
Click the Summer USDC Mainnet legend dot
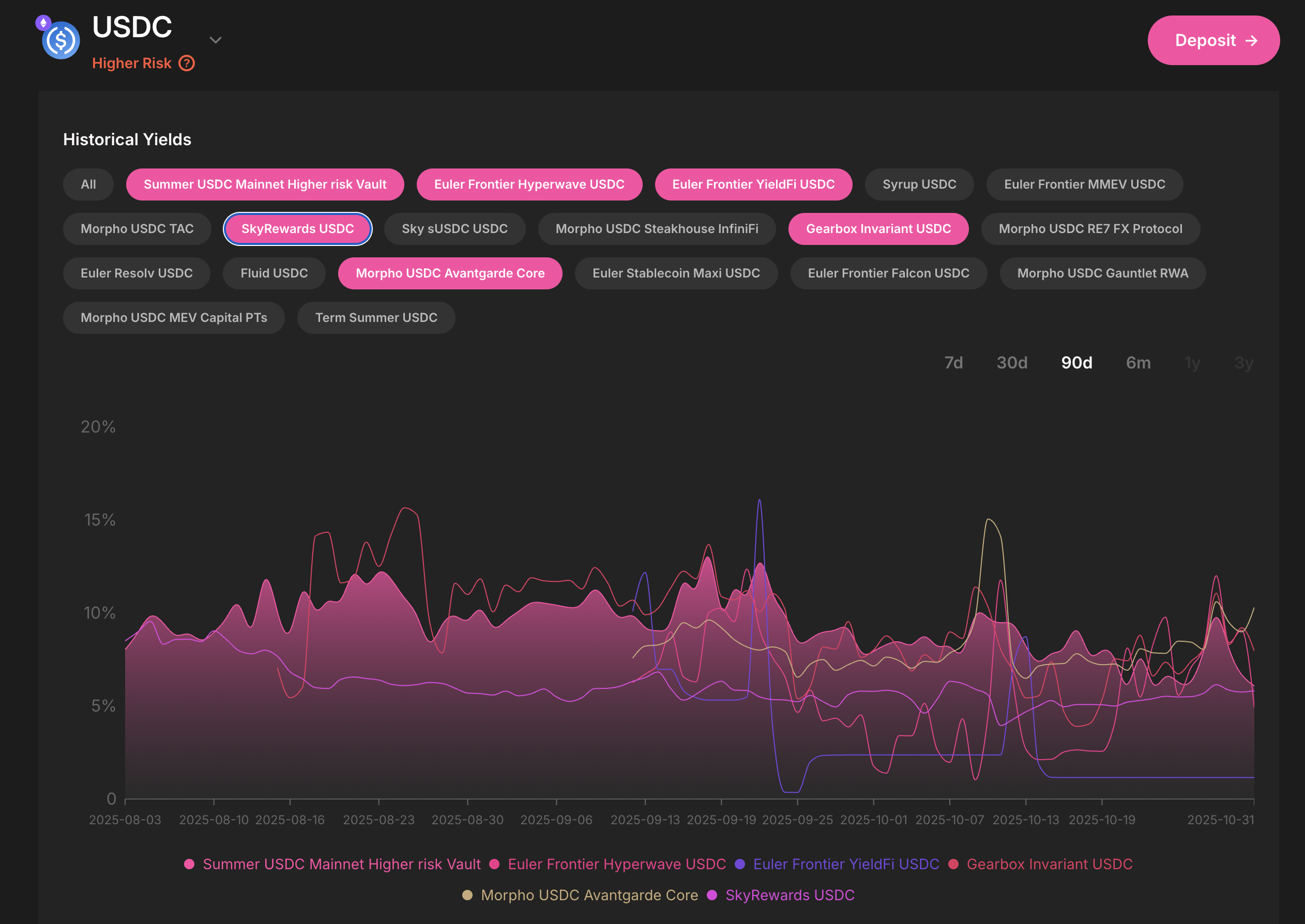190,864
